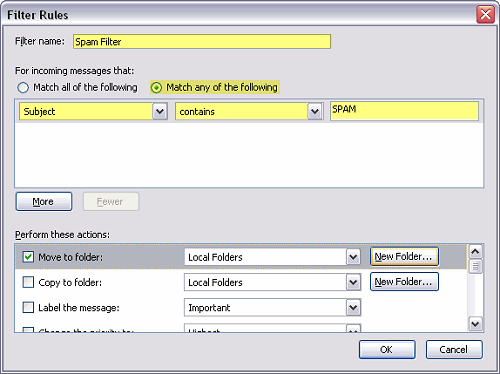This screenshot has width=500, height=374.
Task: Open Copy to folder destination dropdown
Action: 272,282
